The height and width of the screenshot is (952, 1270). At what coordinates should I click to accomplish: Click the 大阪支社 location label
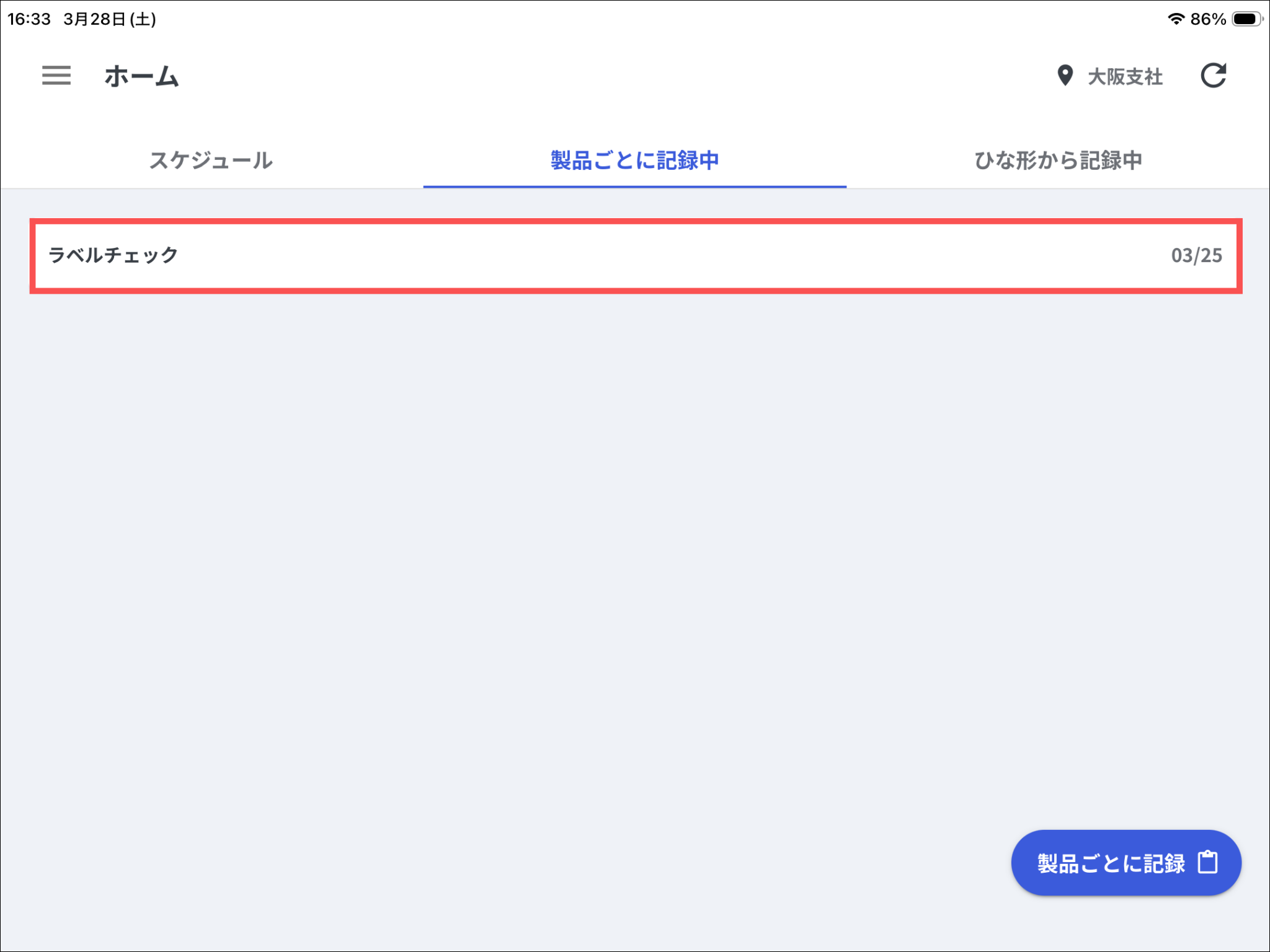(x=1125, y=77)
